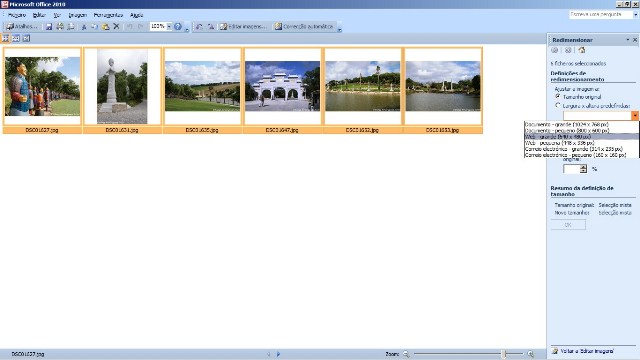Open the Ajuda menu
The image size is (640, 360).
(x=136, y=15)
